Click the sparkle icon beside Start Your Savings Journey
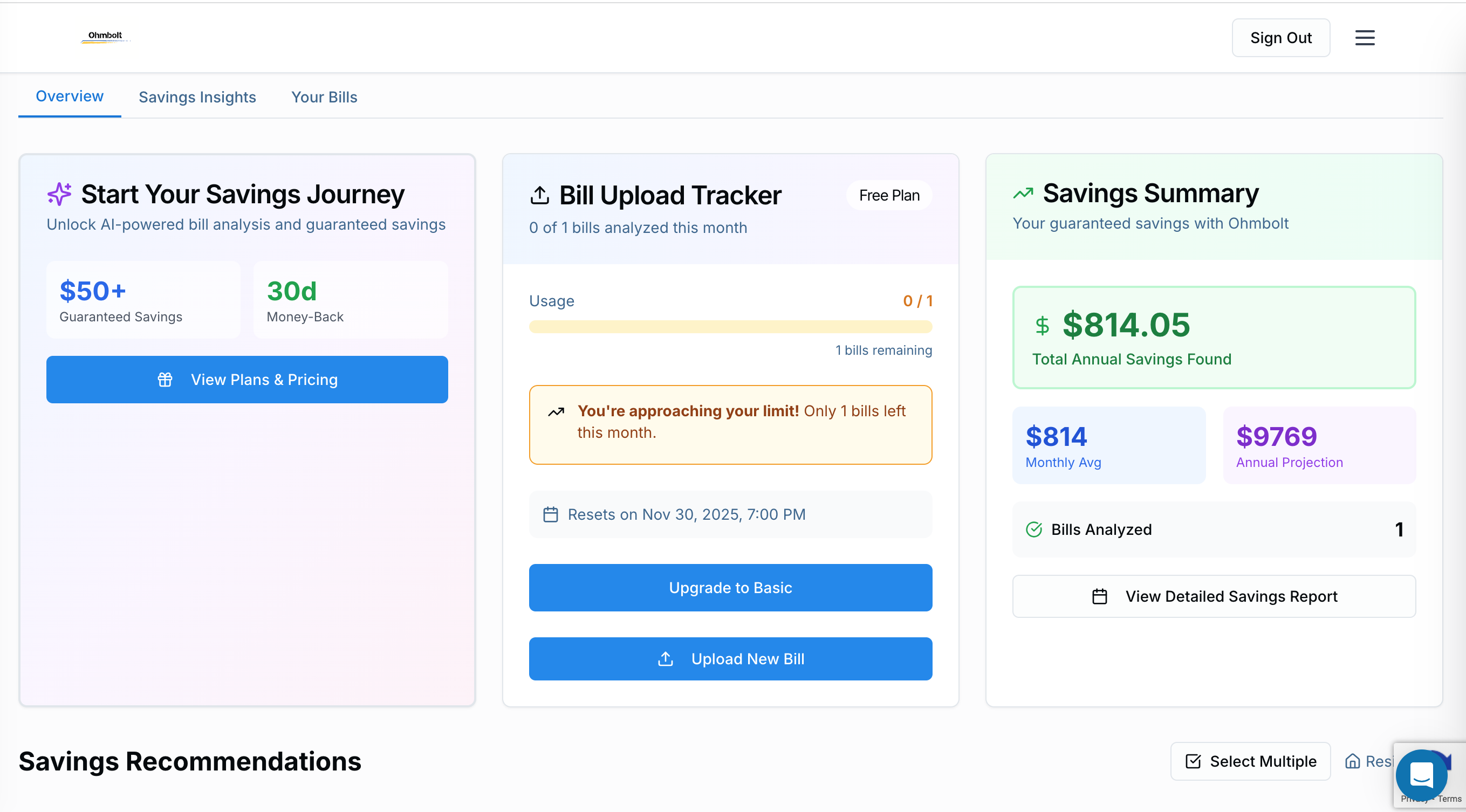 click(59, 194)
